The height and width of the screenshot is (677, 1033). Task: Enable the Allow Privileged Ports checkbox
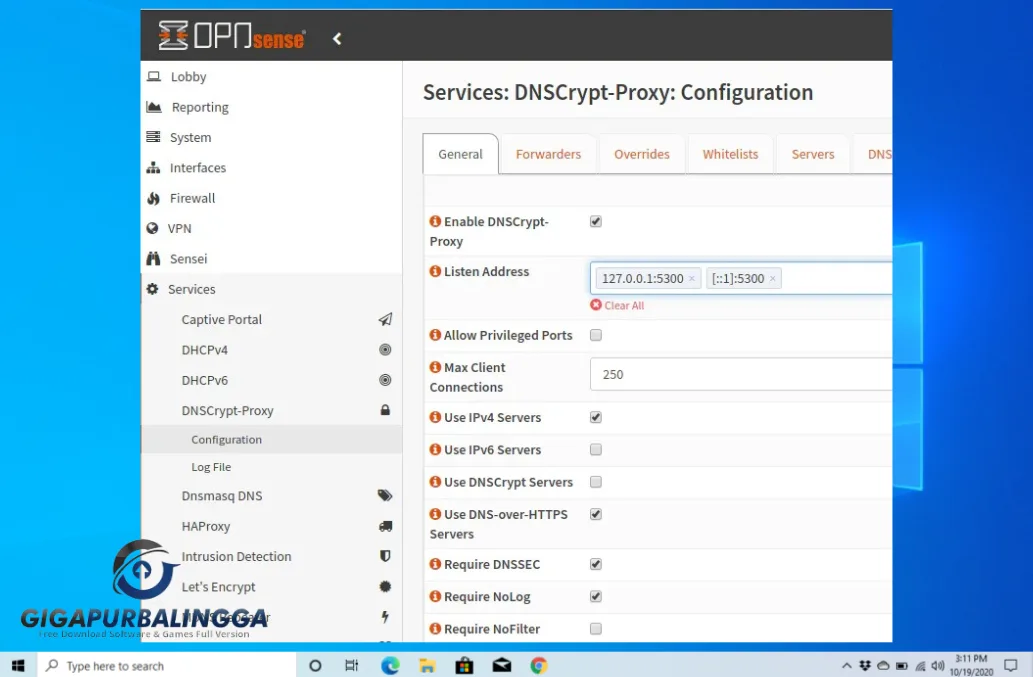coord(596,335)
